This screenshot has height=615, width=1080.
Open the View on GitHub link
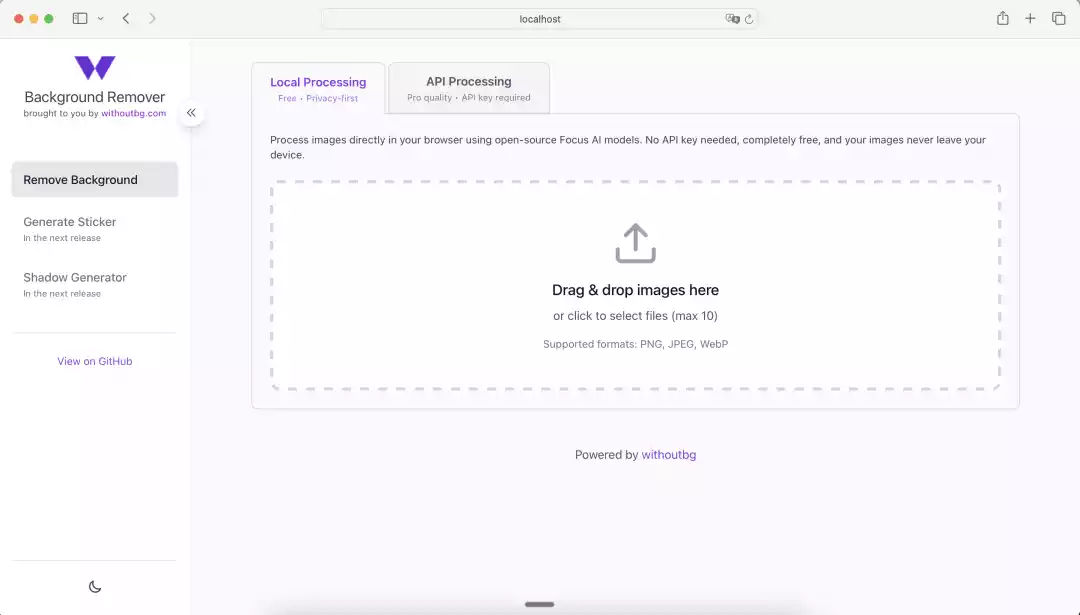tap(95, 361)
